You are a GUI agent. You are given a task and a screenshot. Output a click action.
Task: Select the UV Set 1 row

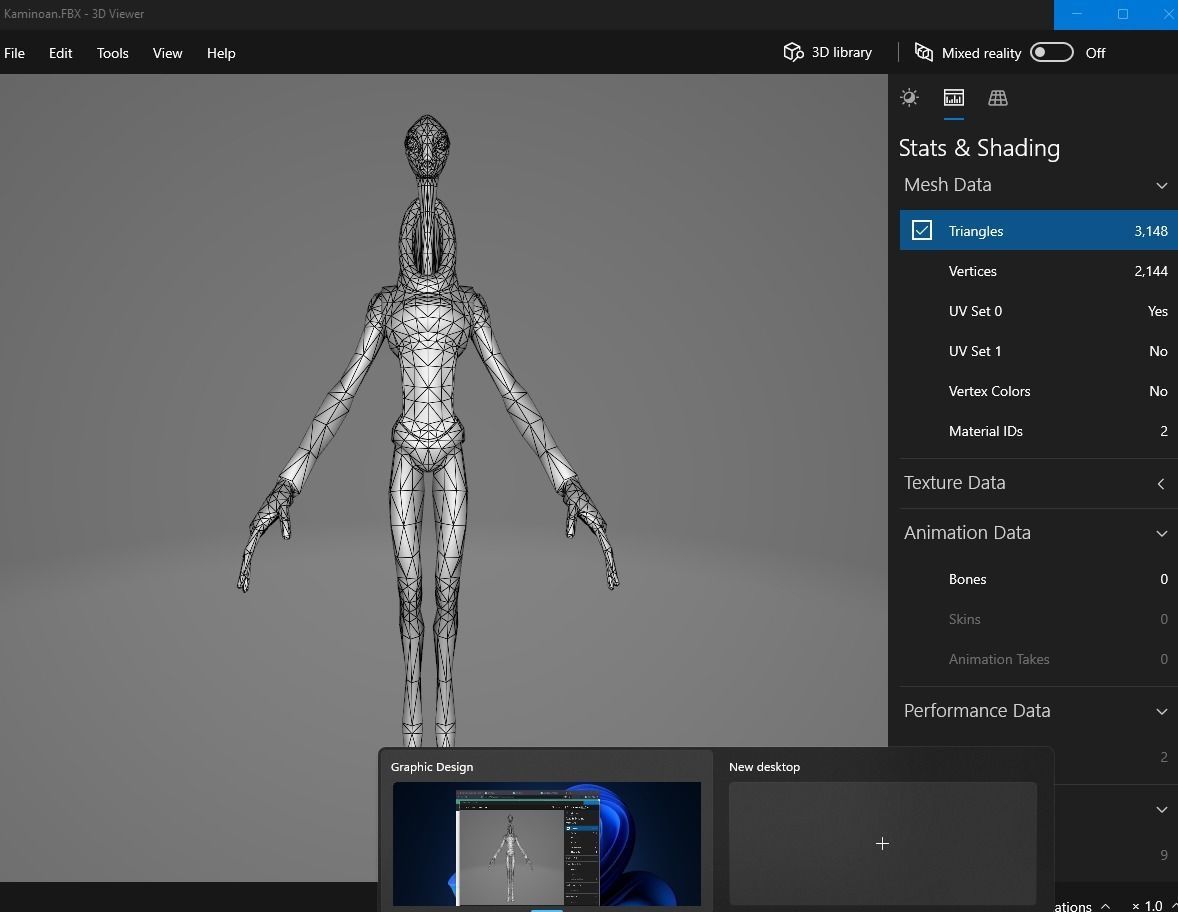coord(1038,351)
